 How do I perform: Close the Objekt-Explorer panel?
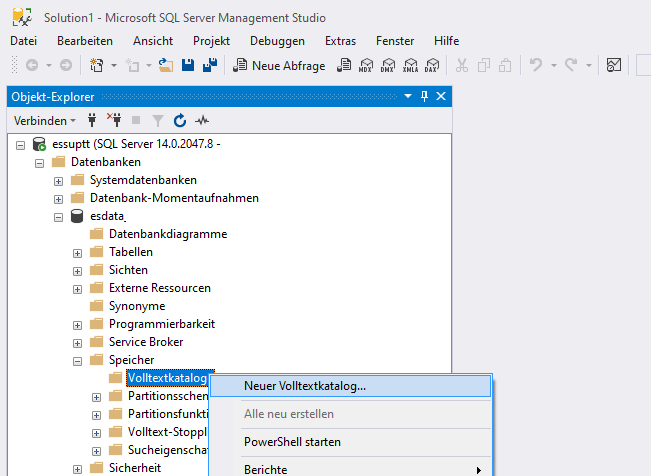441,96
